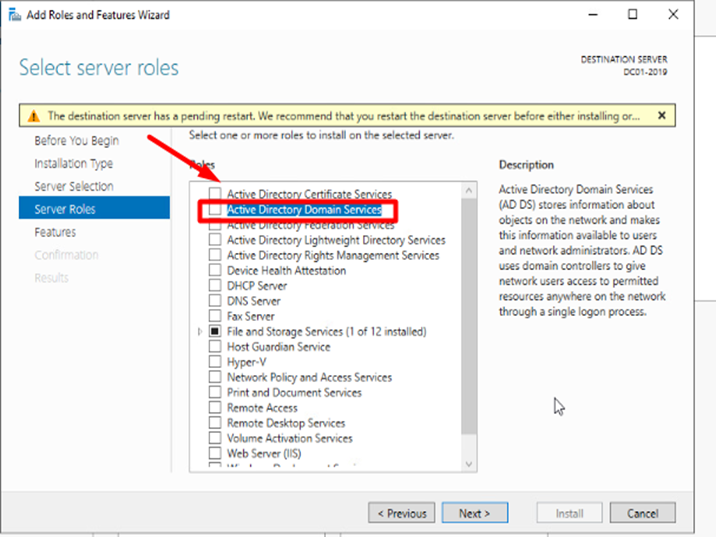Screen dimensions: 716x537
Task: Select the Web Server (IIS) checkbox
Action: point(215,453)
